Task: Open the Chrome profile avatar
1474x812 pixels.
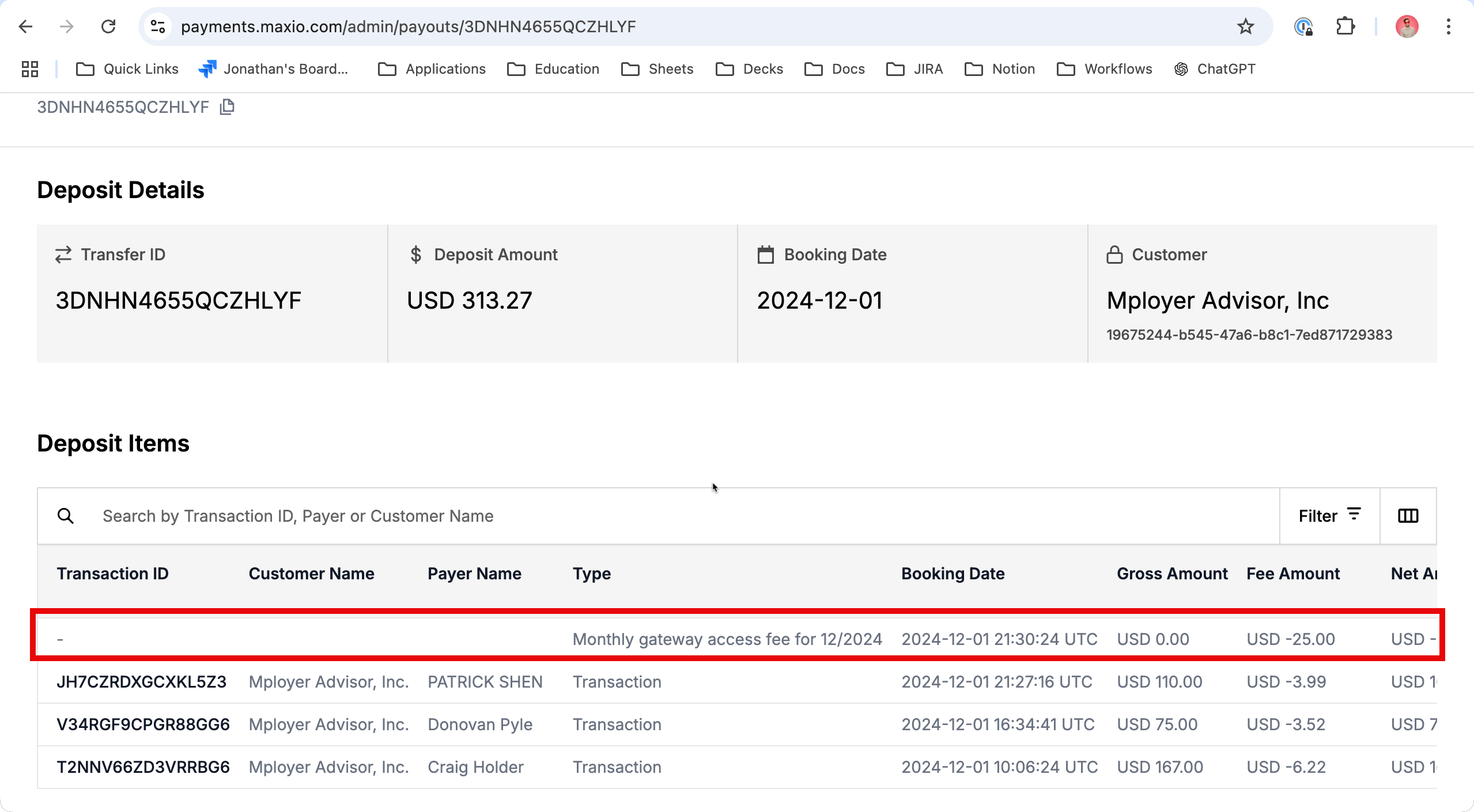Action: [x=1407, y=26]
